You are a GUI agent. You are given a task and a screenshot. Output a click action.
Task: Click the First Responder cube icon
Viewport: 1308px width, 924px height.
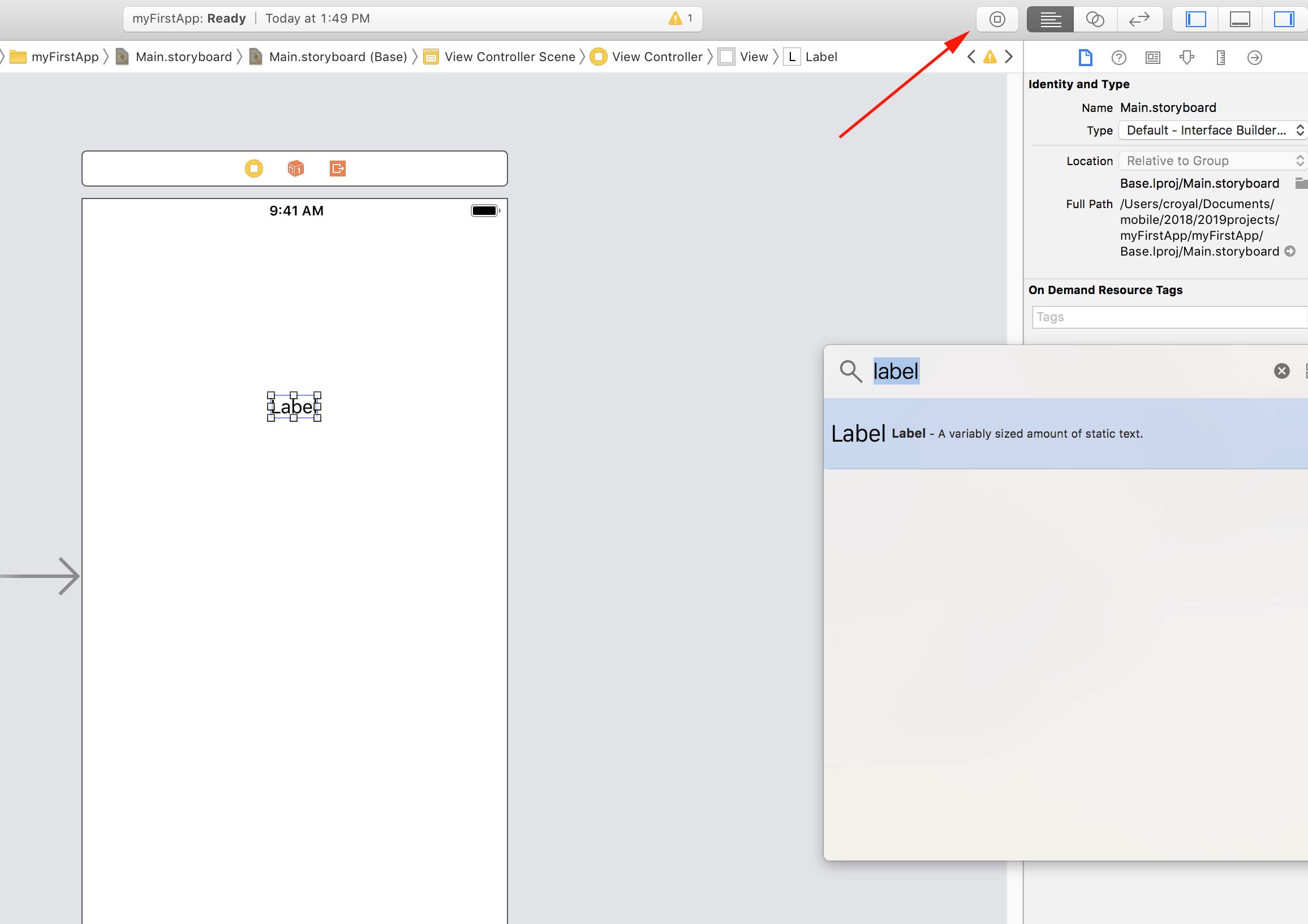295,169
